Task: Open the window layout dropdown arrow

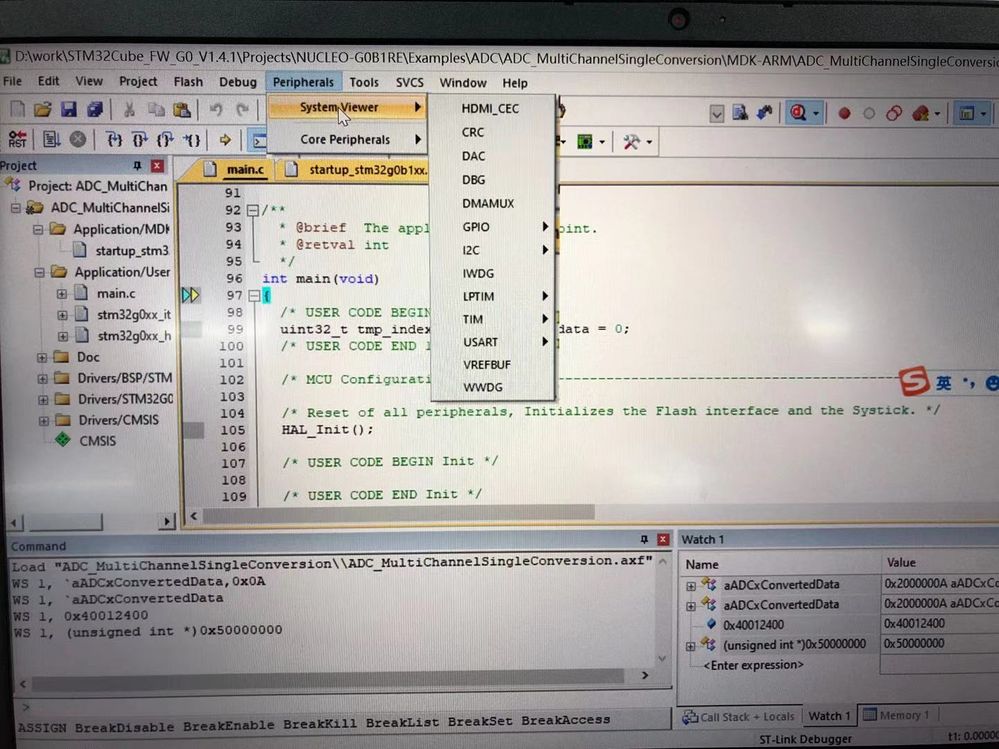Action: 984,115
